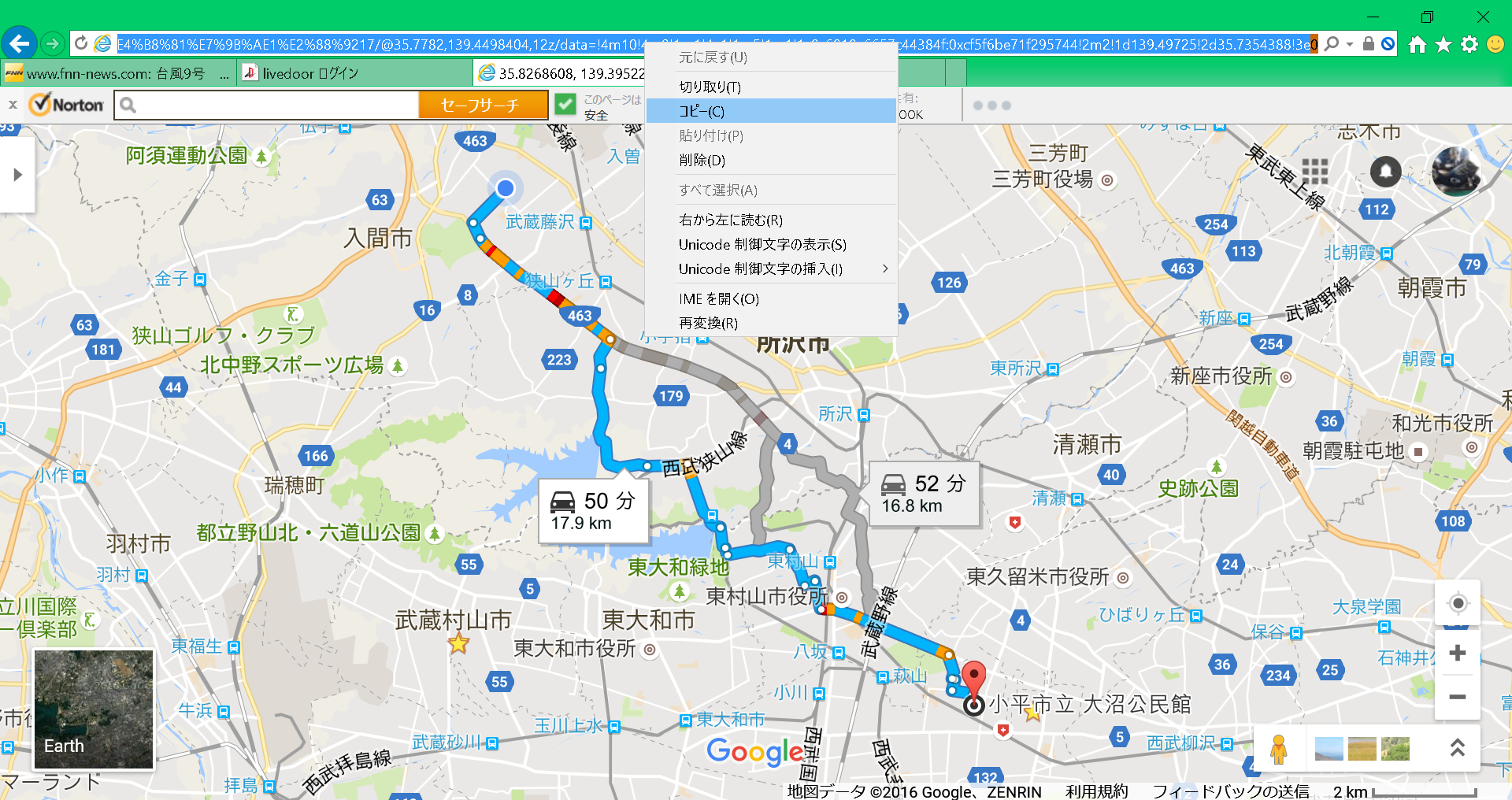The width and height of the screenshot is (1512, 800).
Task: Click the 武蔵藤沢 station label
Action: click(539, 222)
